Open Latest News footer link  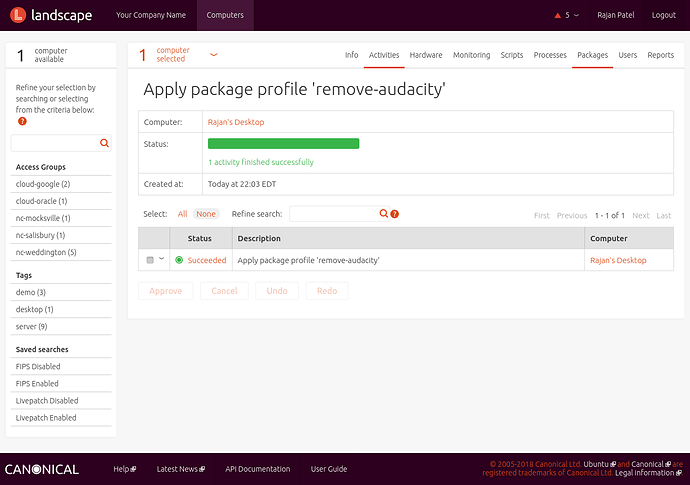click(181, 469)
